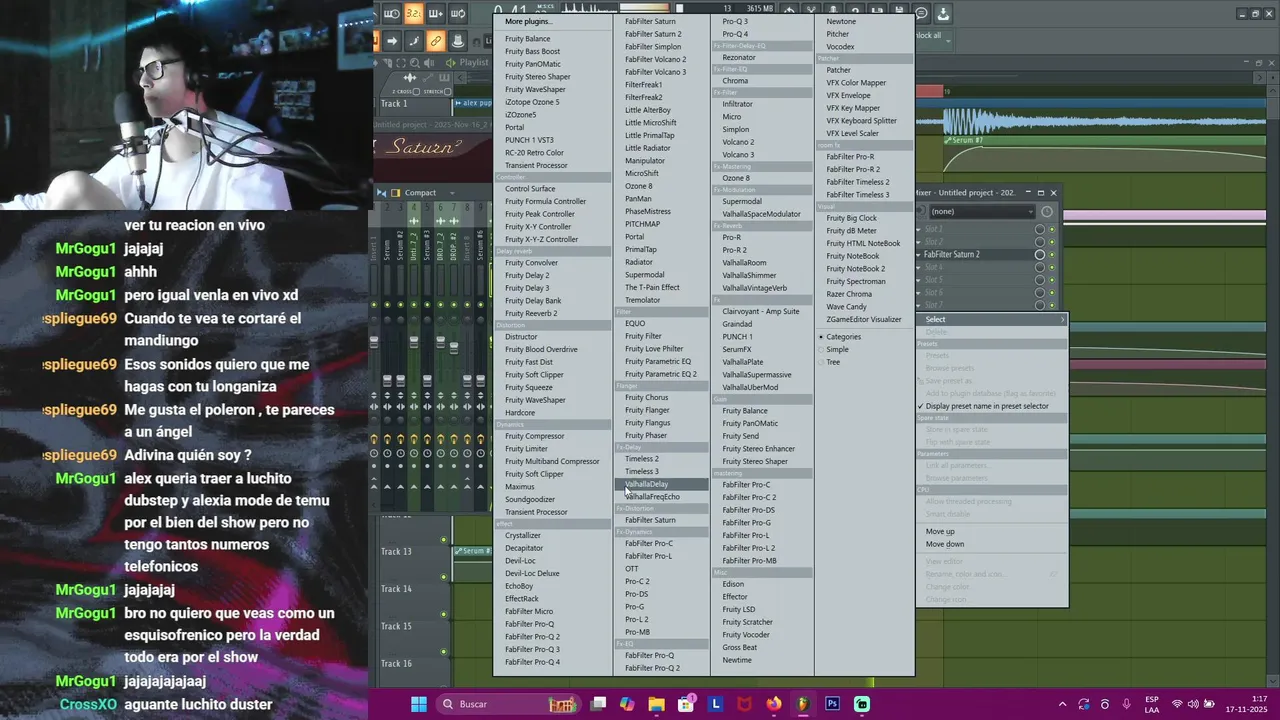Open Slot 4 dropdown arrow in mixer

point(919,267)
